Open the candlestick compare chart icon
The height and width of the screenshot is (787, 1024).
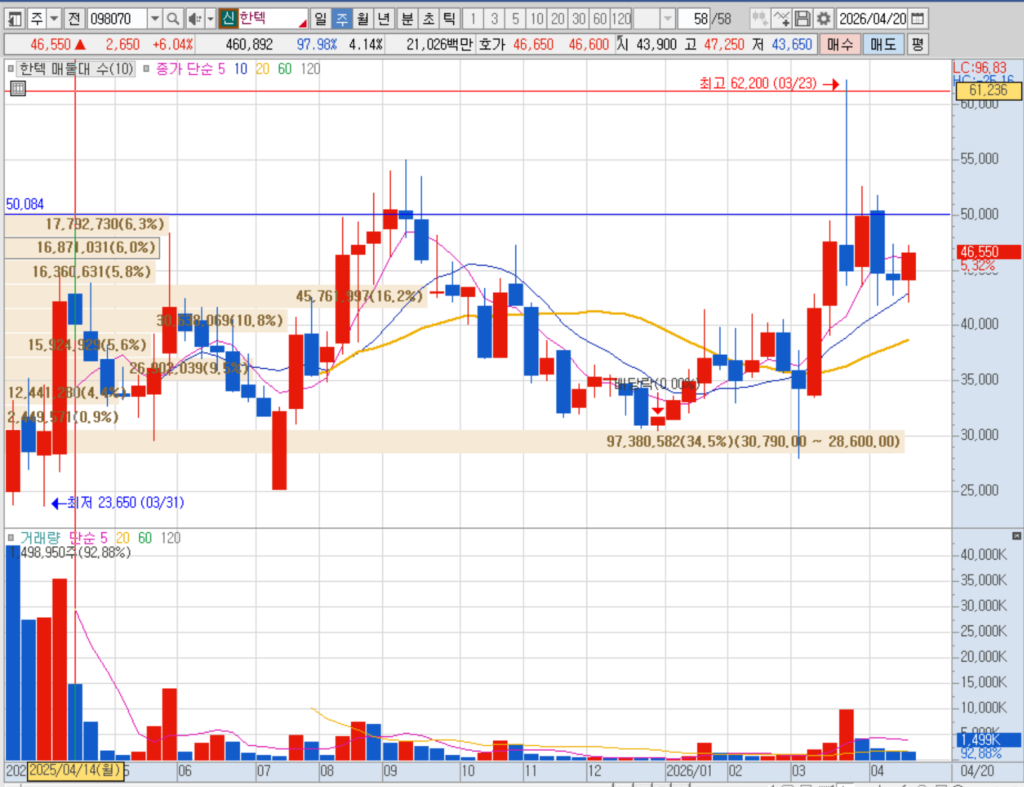[x=759, y=18]
